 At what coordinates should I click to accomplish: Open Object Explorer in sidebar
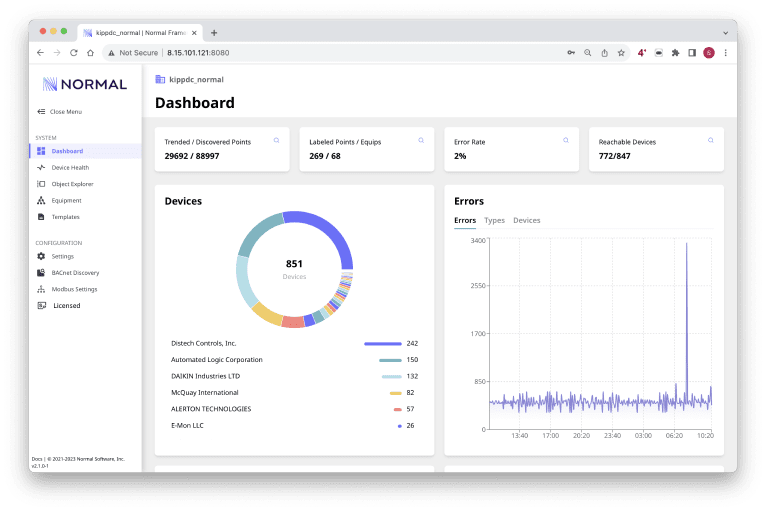[72, 184]
